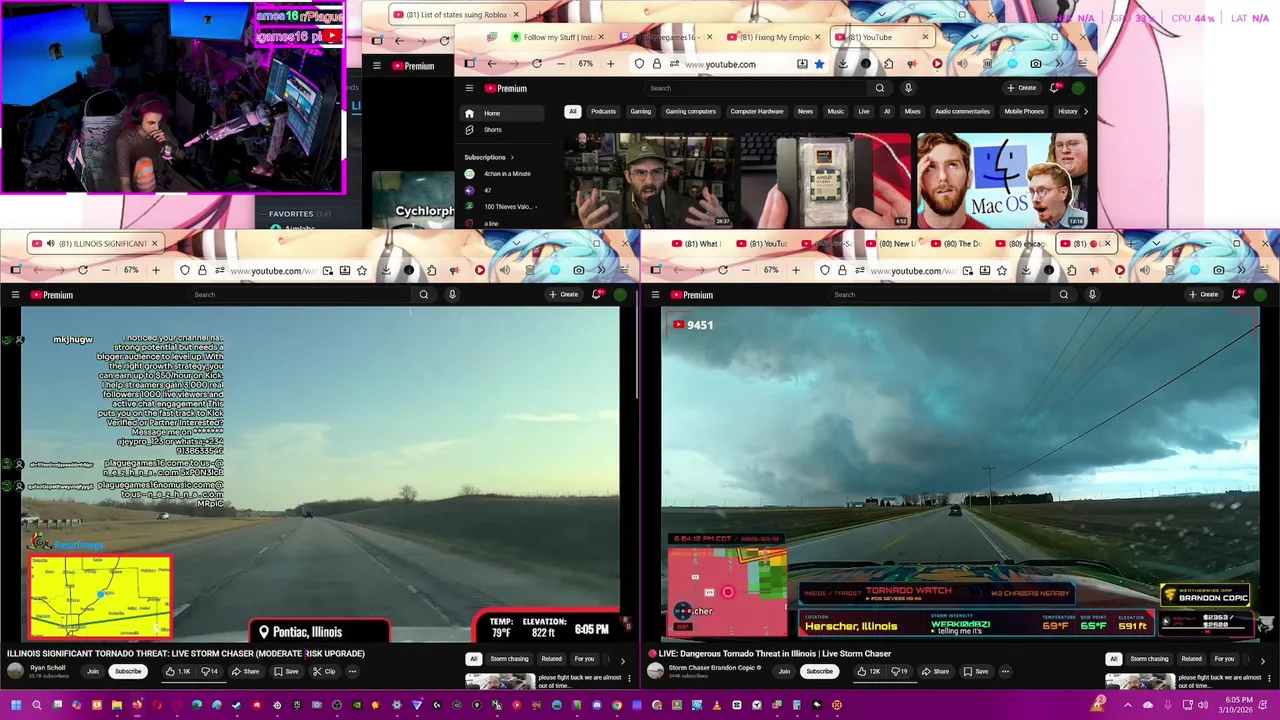
Task: Clip the Ryan Scholl live stream
Action: [x=324, y=671]
